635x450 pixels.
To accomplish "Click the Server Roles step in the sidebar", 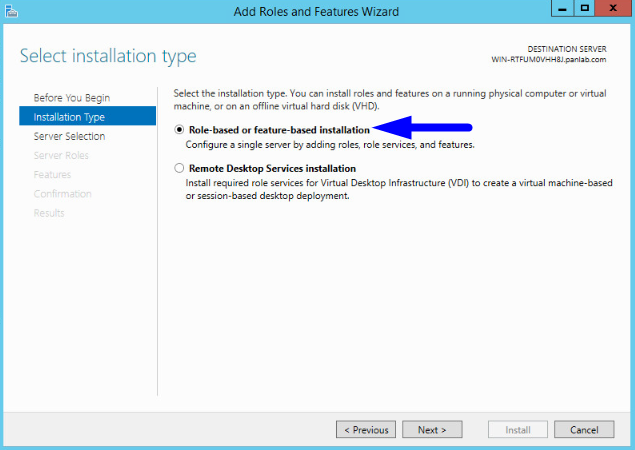I will point(61,155).
